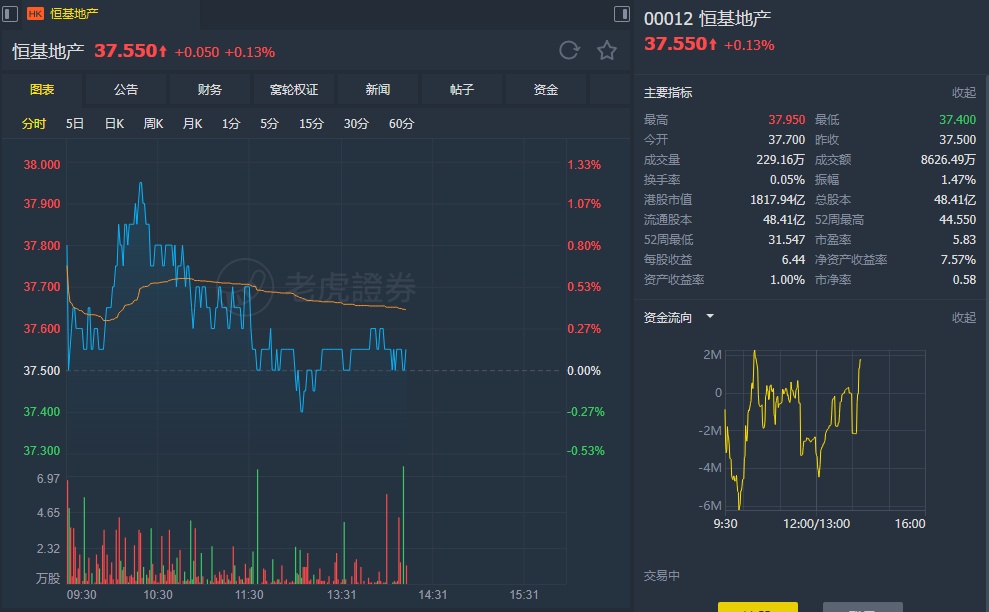This screenshot has width=989, height=612.
Task: Collapse the 主要指标 section via 收起
Action: click(963, 93)
